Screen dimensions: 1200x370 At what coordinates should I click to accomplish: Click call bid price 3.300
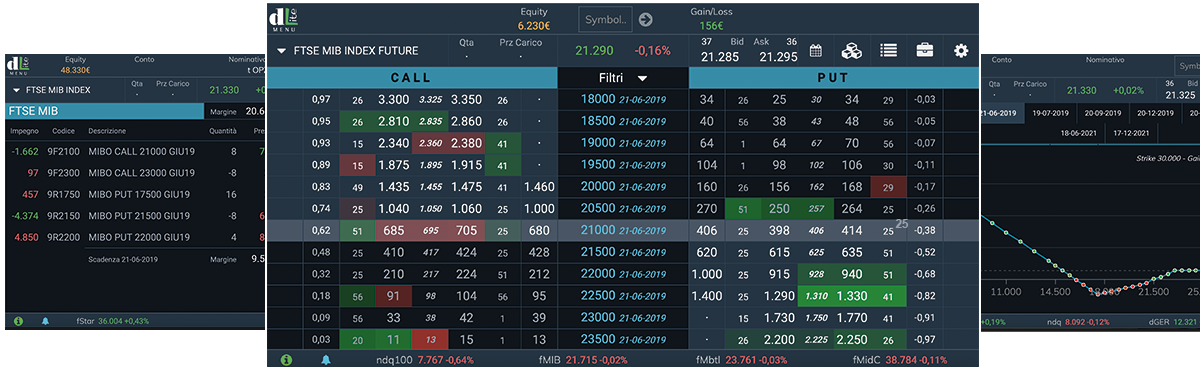coord(393,100)
